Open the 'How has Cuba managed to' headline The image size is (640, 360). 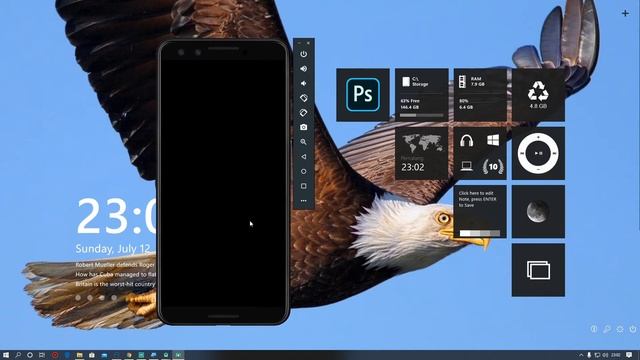click(115, 274)
